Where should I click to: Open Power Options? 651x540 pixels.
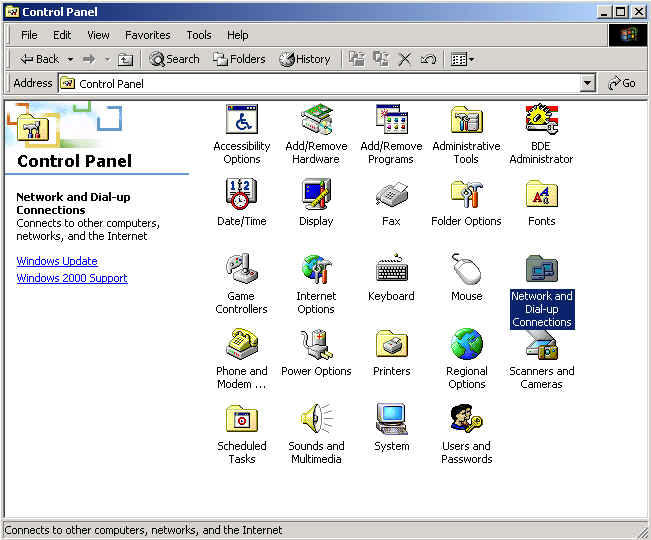[316, 353]
